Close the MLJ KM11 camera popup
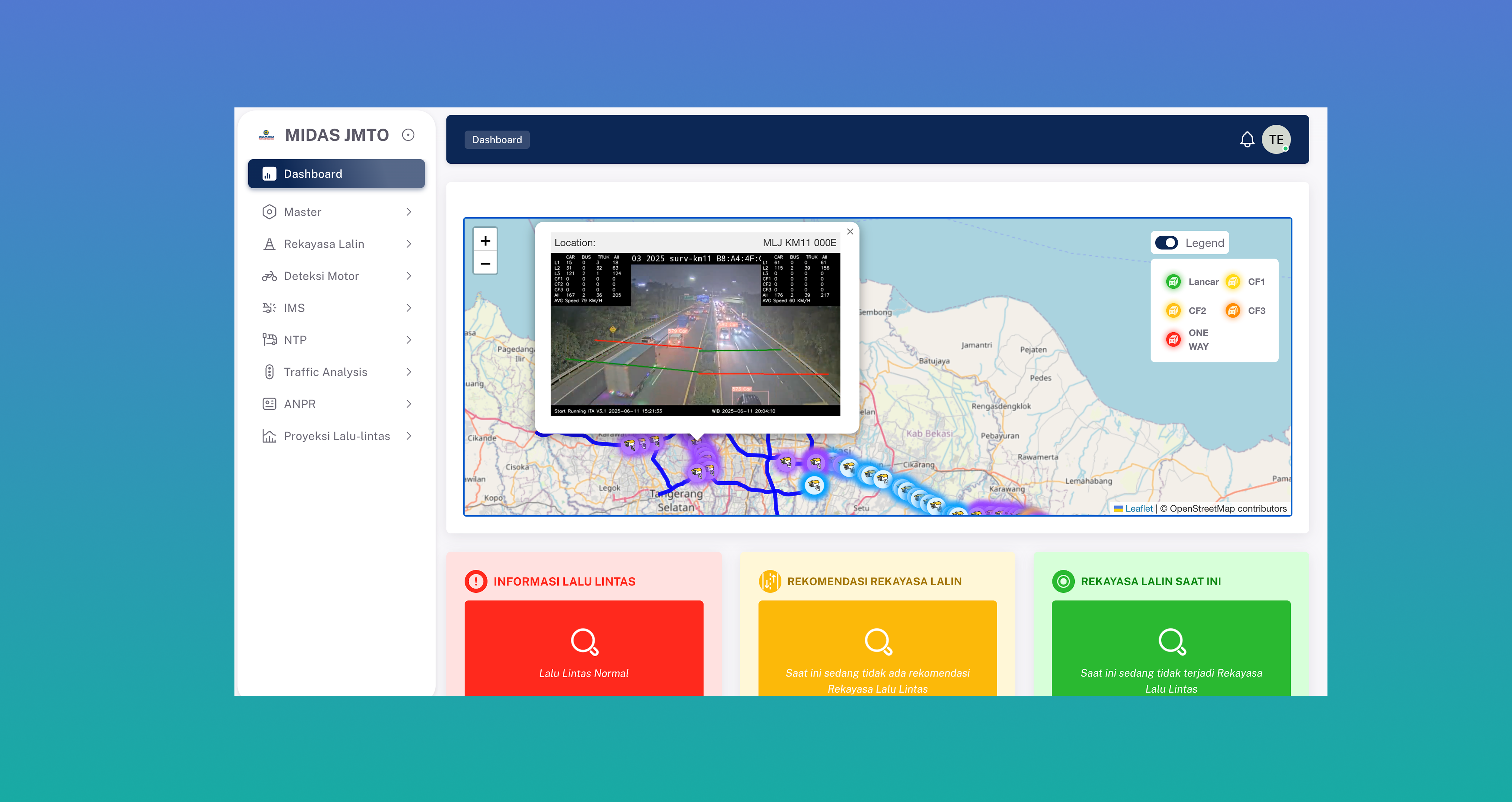 (x=850, y=232)
